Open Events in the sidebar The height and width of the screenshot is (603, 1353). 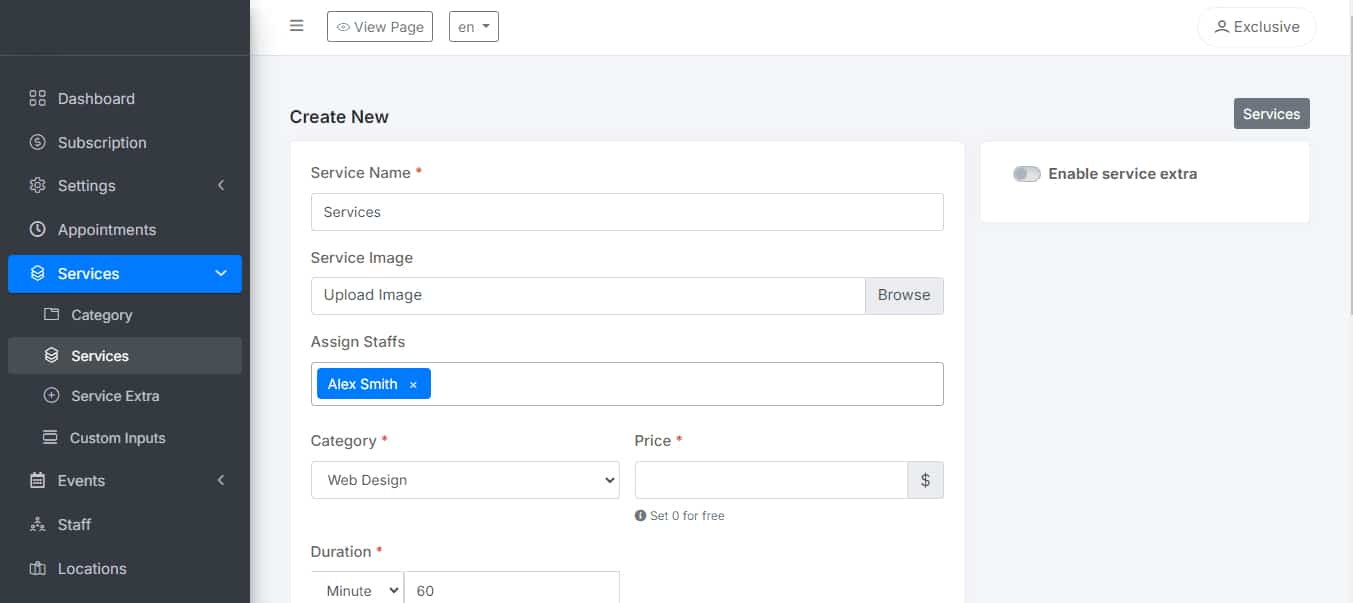pyautogui.click(x=81, y=480)
